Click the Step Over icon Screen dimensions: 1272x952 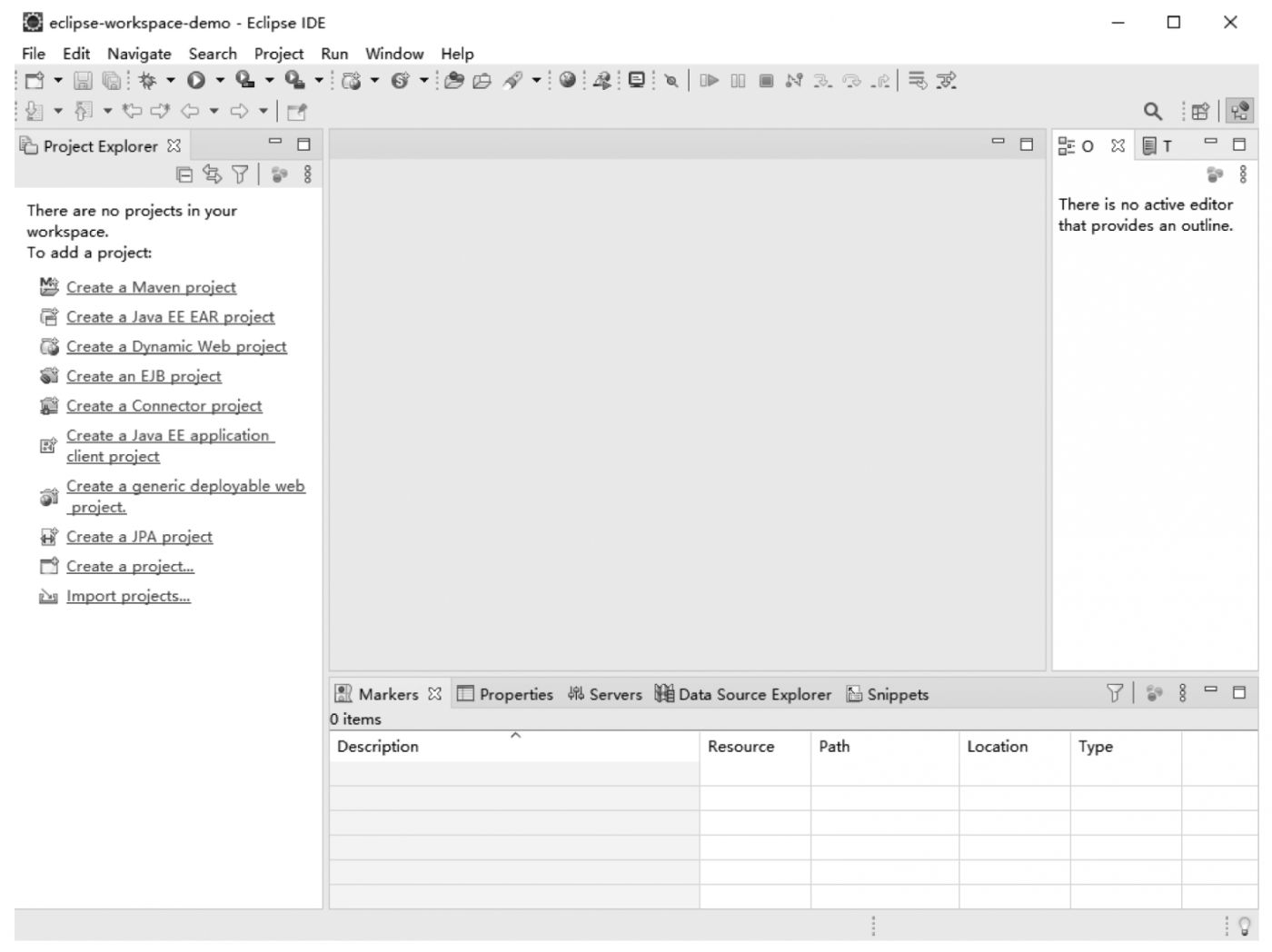click(x=851, y=81)
